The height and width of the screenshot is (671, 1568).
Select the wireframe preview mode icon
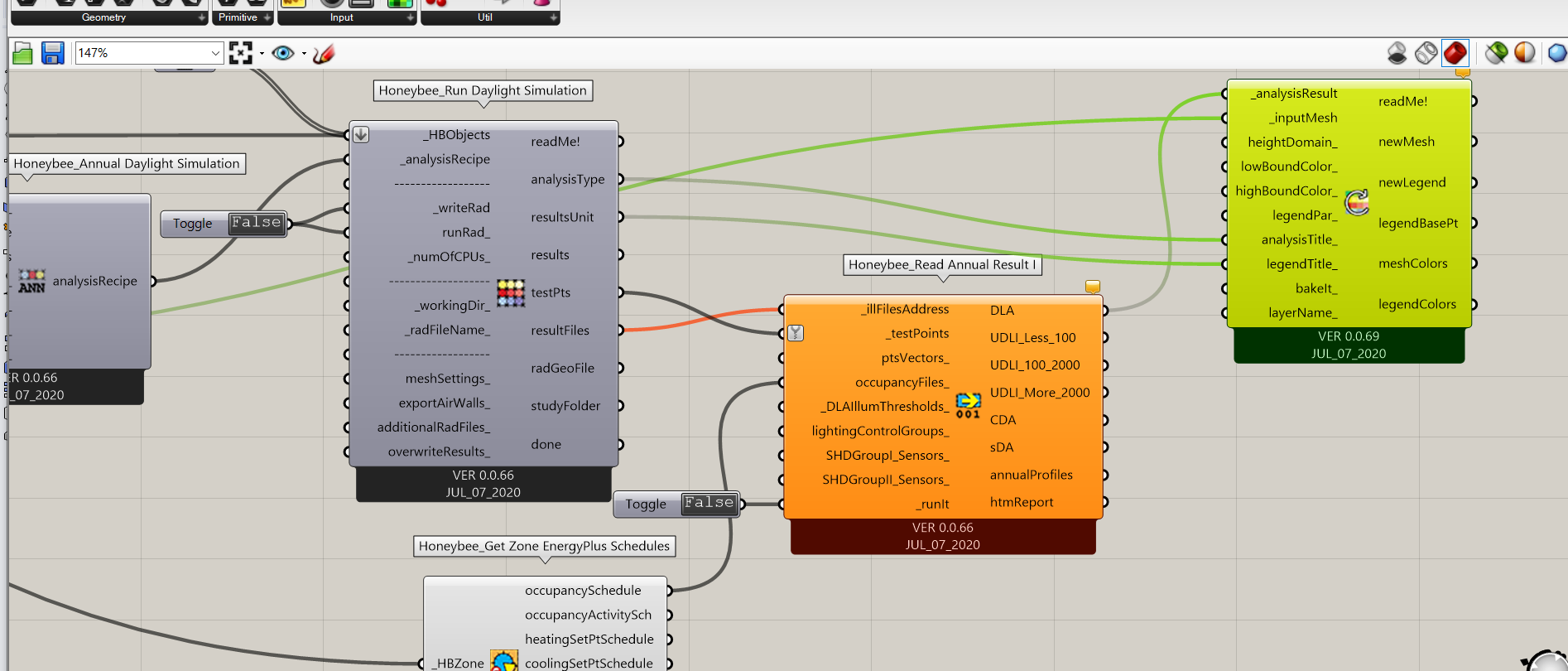1426,53
